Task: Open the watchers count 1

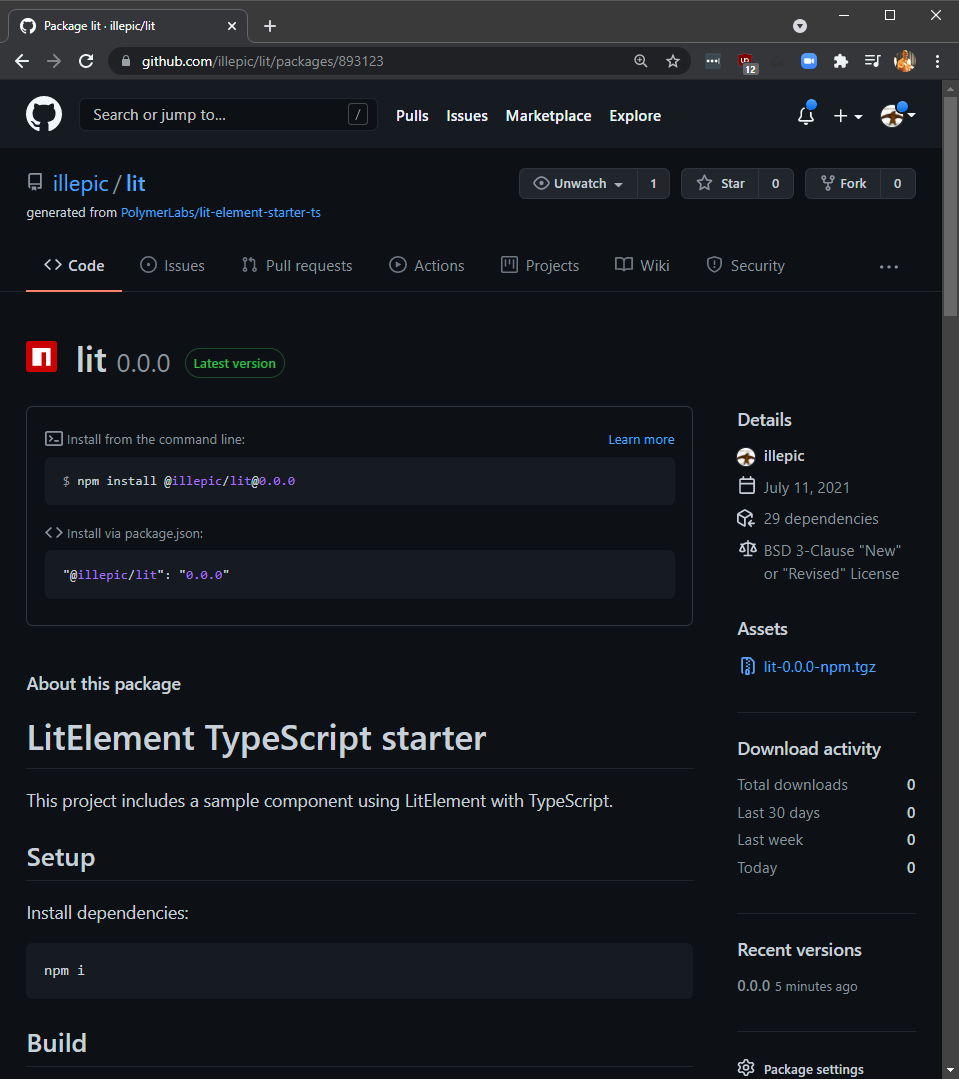Action: (654, 184)
